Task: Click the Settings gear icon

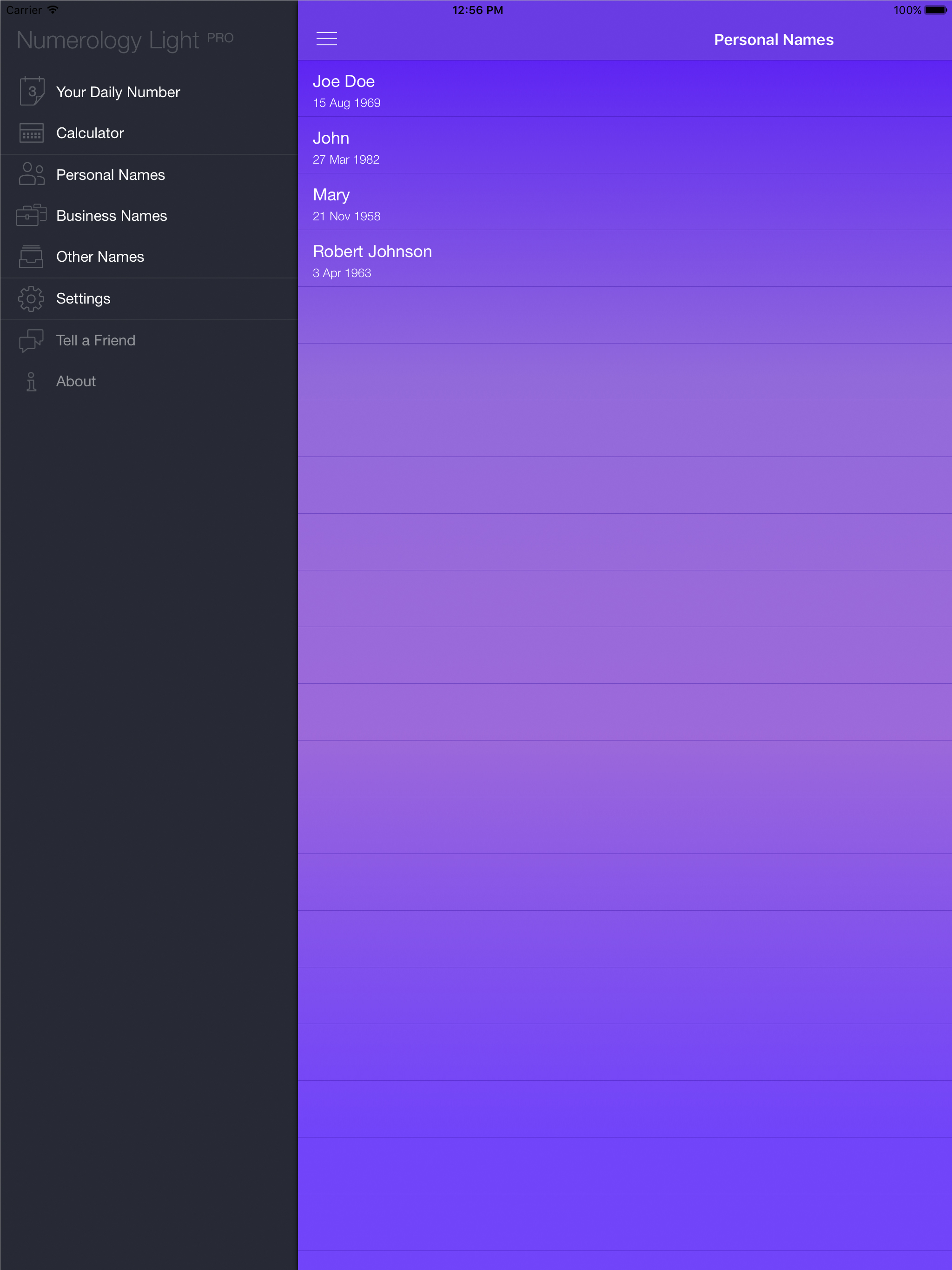Action: 32,298
